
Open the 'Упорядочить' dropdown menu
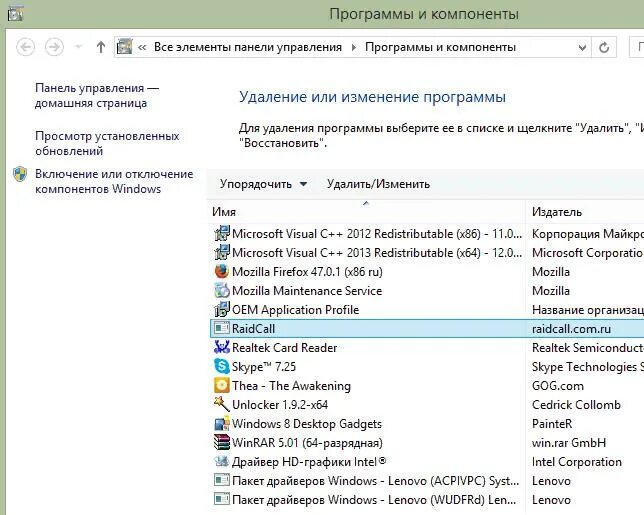[x=263, y=184]
